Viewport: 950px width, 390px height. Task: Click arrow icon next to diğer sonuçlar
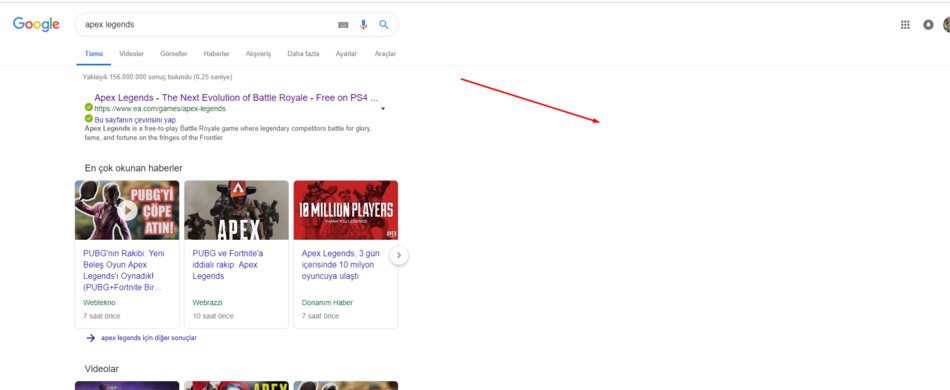click(x=91, y=338)
